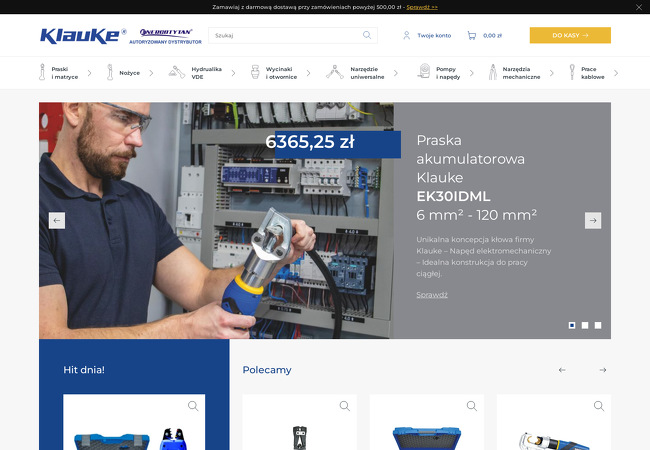Image resolution: width=650 pixels, height=450 pixels.
Task: Click the Polecamy heading
Action: [x=267, y=370]
